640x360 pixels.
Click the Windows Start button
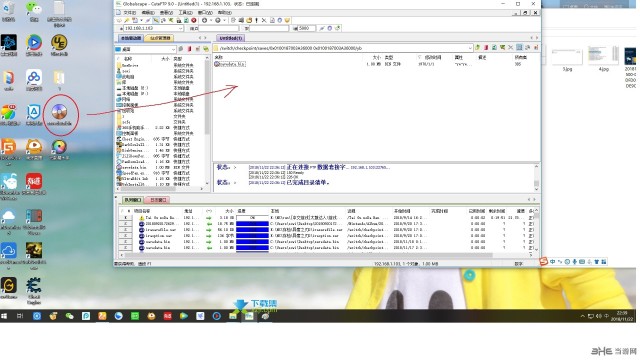point(4,316)
